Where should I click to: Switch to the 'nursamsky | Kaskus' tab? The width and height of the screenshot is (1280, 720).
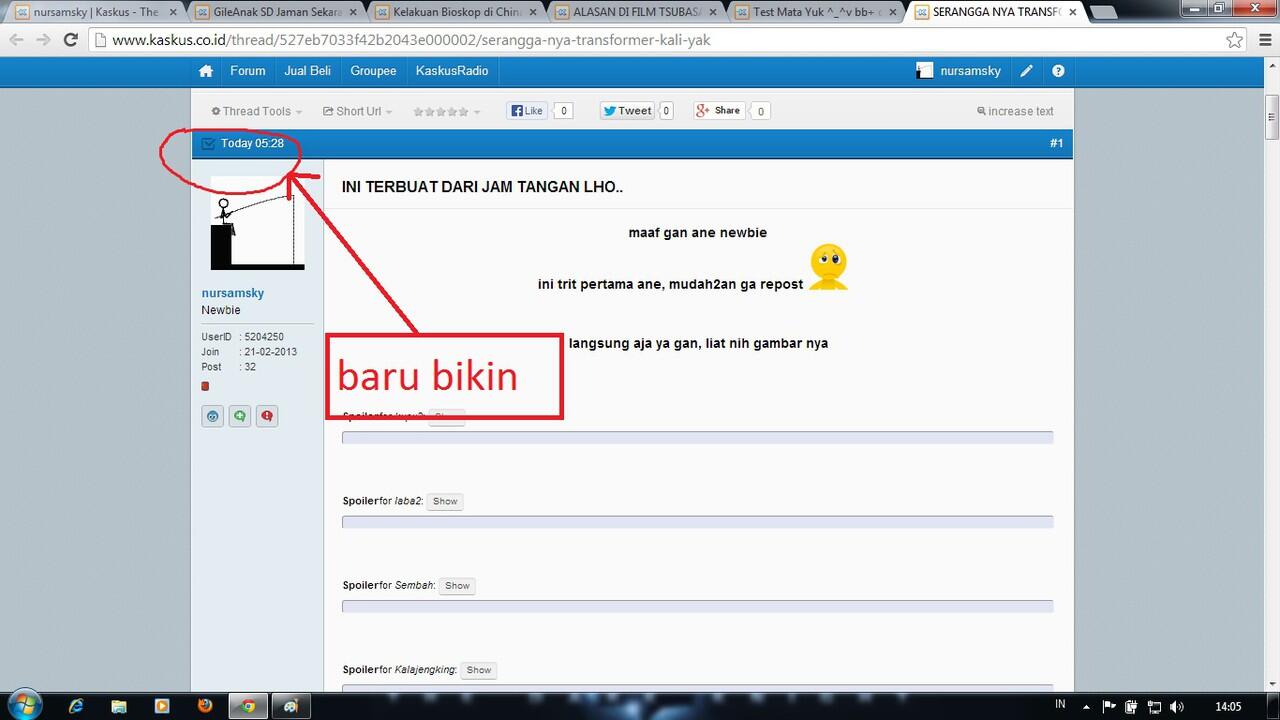click(x=95, y=13)
